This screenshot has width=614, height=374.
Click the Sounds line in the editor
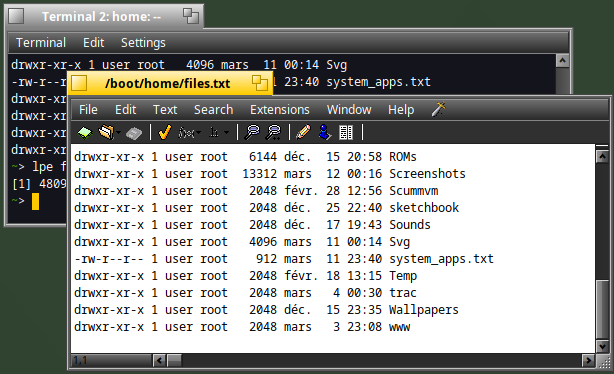(252, 225)
